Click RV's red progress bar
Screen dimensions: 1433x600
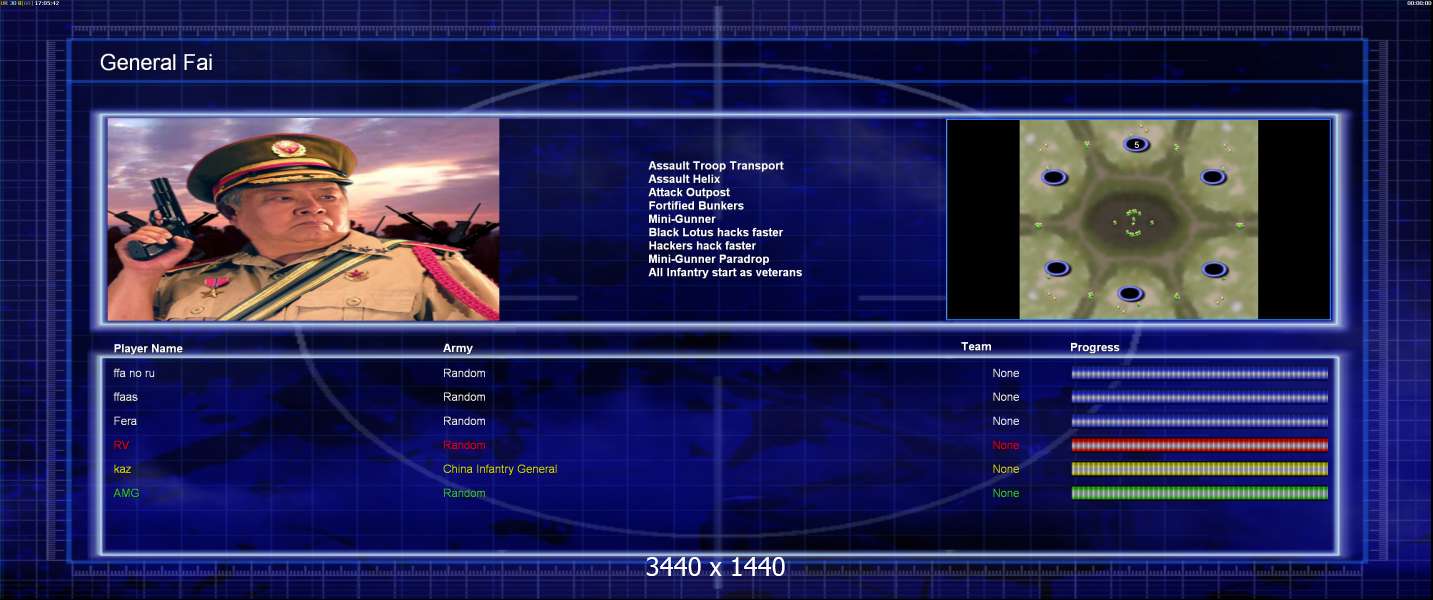pyautogui.click(x=1200, y=445)
